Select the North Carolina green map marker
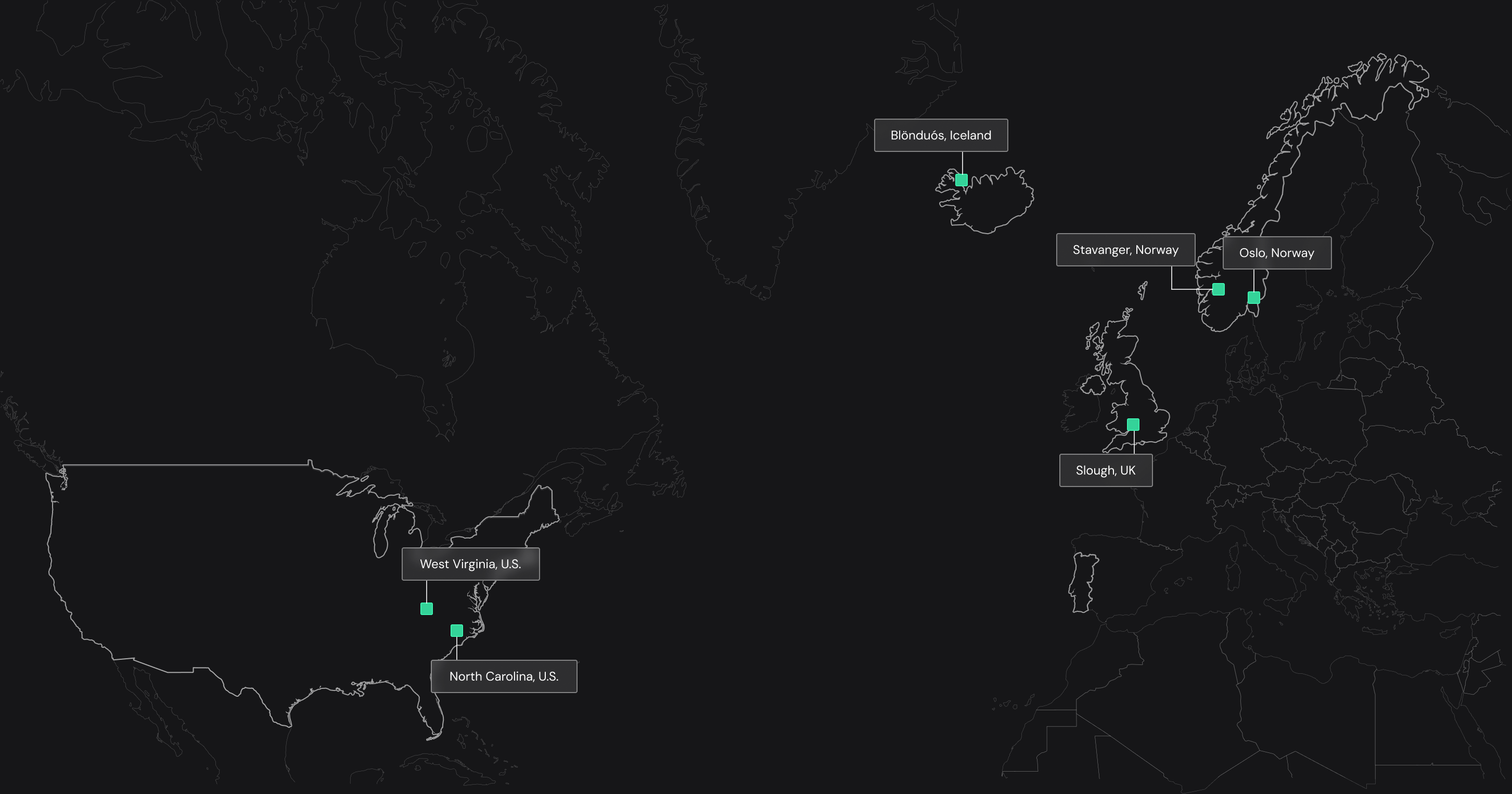Screen dimensions: 1512x794 coord(457,630)
